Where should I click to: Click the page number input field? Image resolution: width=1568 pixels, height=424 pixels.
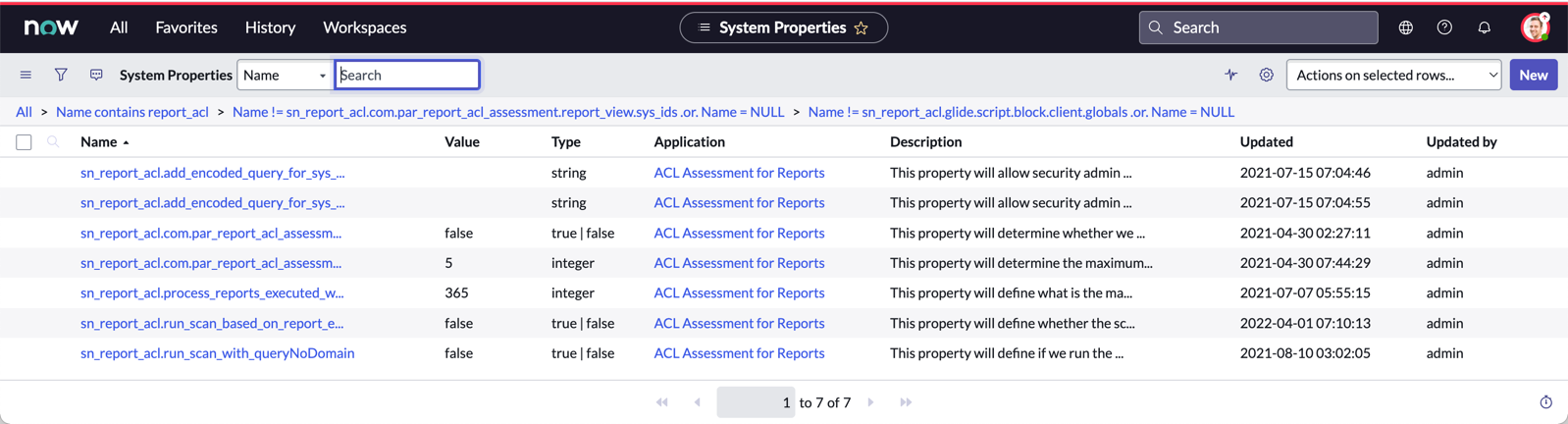point(756,402)
